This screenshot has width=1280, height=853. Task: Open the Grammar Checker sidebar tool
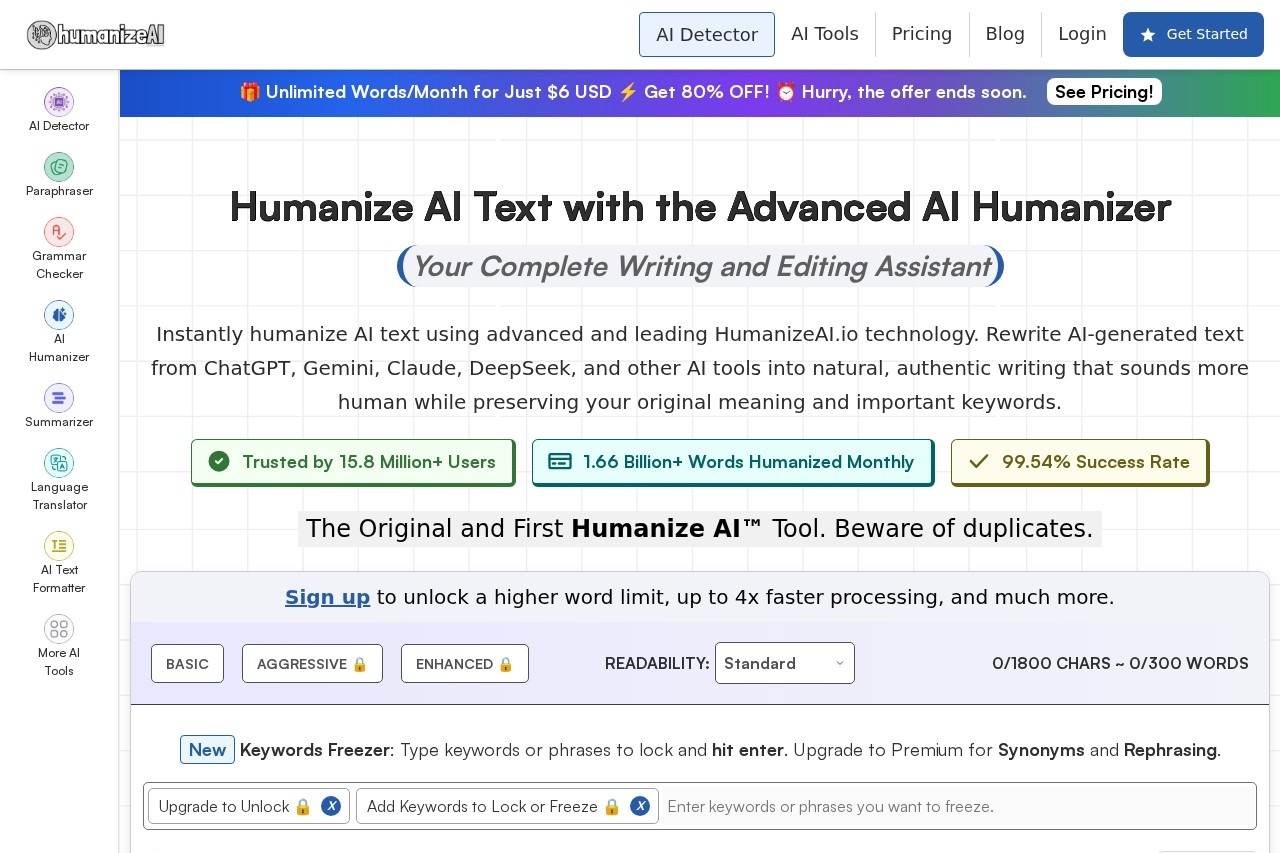(x=59, y=249)
